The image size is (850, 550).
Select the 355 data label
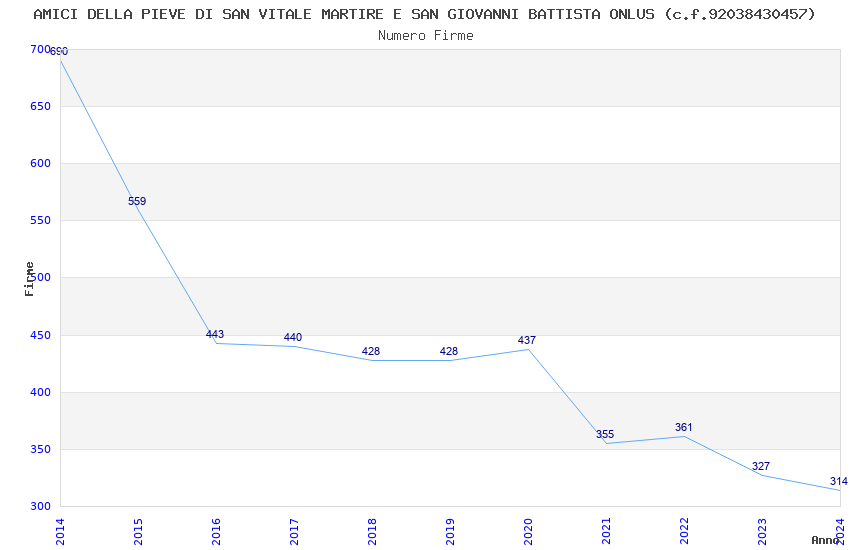(x=605, y=434)
